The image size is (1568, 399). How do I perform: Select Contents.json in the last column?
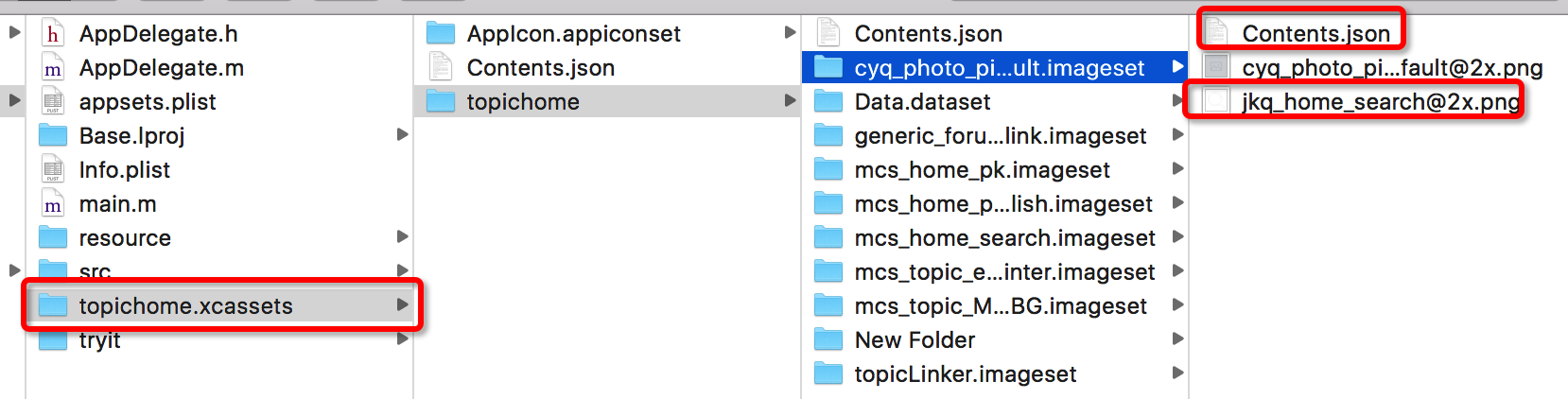coord(1315,34)
